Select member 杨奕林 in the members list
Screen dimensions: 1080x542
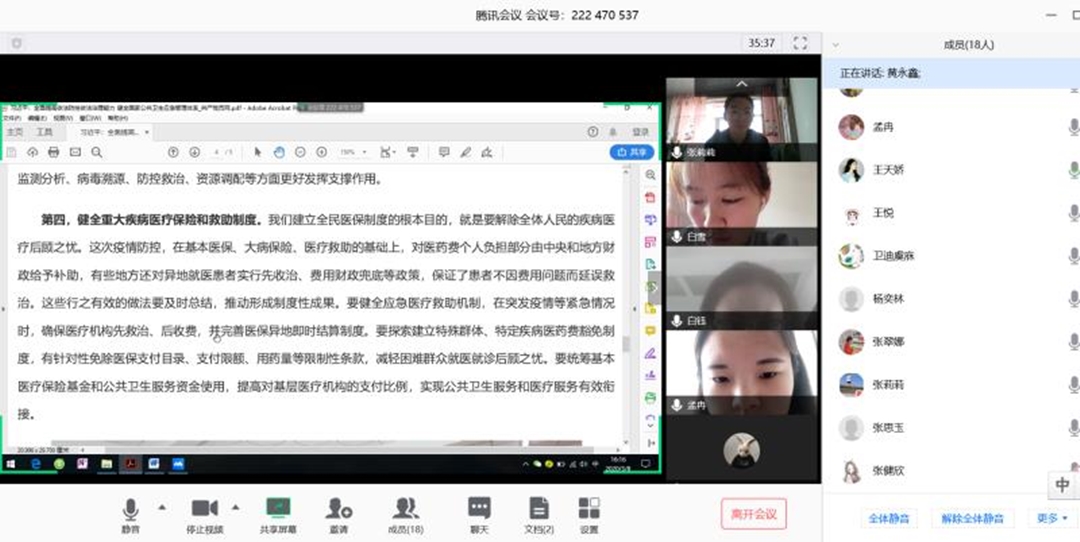click(888, 299)
